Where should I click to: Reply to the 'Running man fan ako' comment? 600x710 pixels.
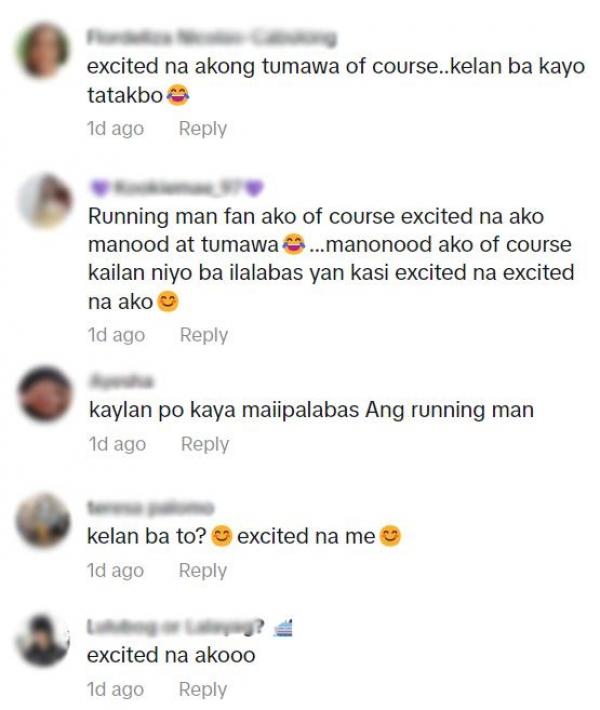[204, 335]
